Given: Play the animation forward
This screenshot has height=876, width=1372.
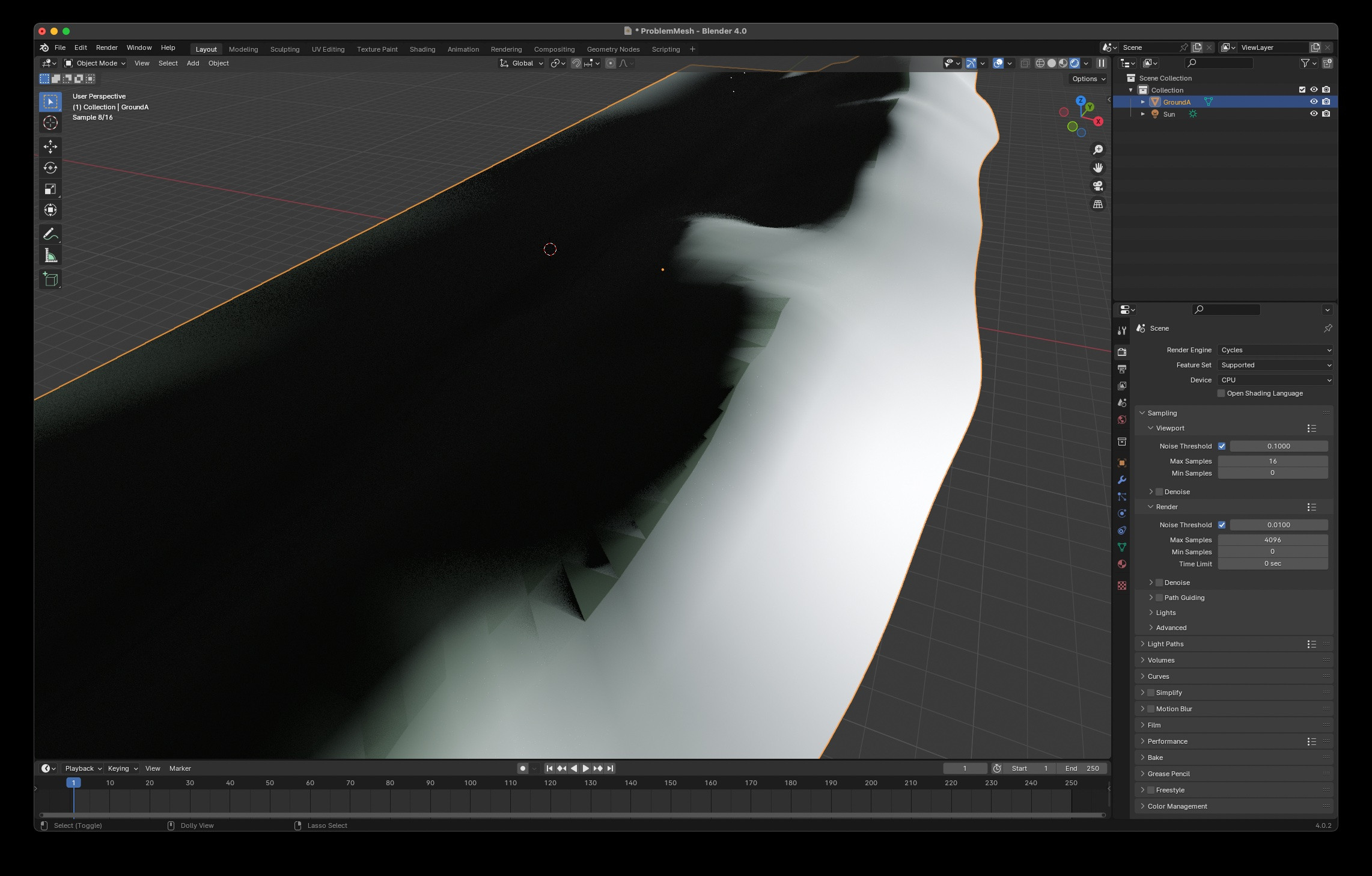Looking at the screenshot, I should point(586,768).
